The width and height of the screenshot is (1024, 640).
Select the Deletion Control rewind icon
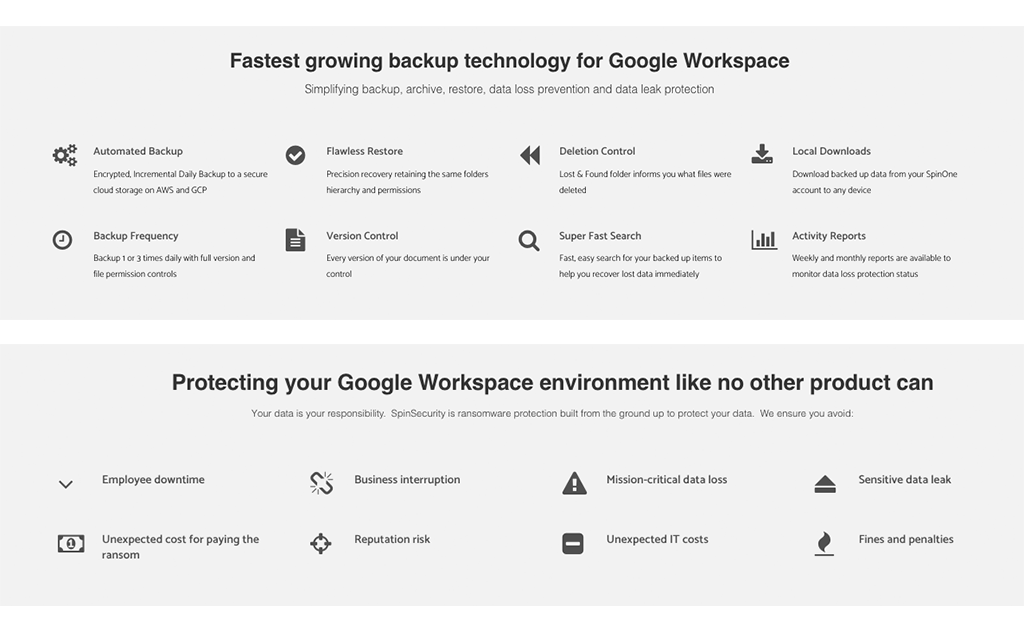pyautogui.click(x=530, y=155)
